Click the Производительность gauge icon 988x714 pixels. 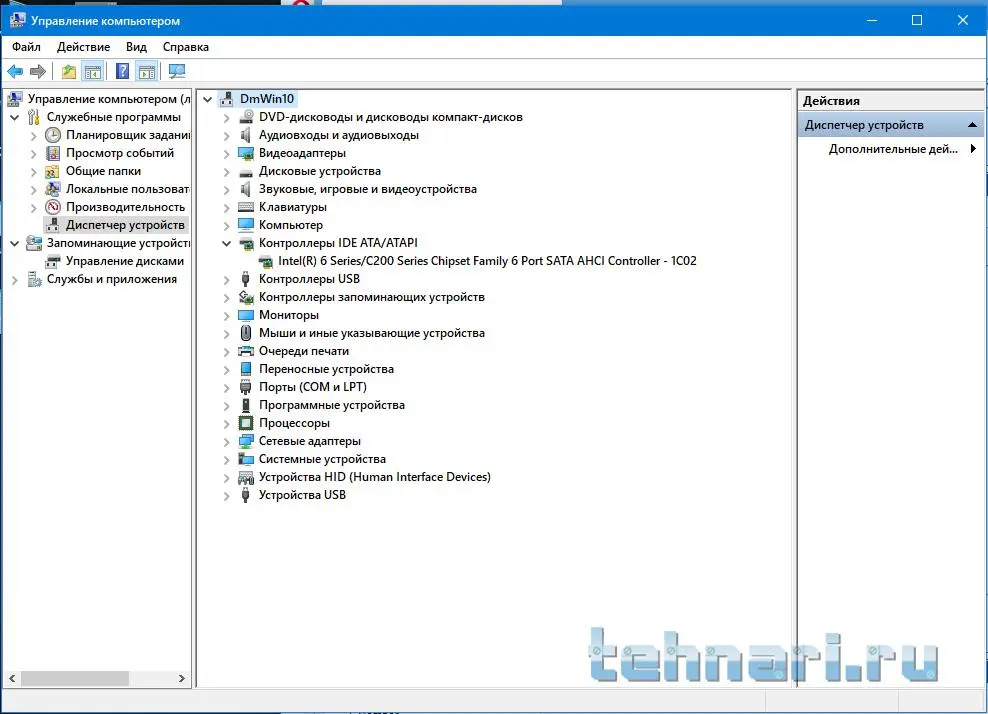53,207
